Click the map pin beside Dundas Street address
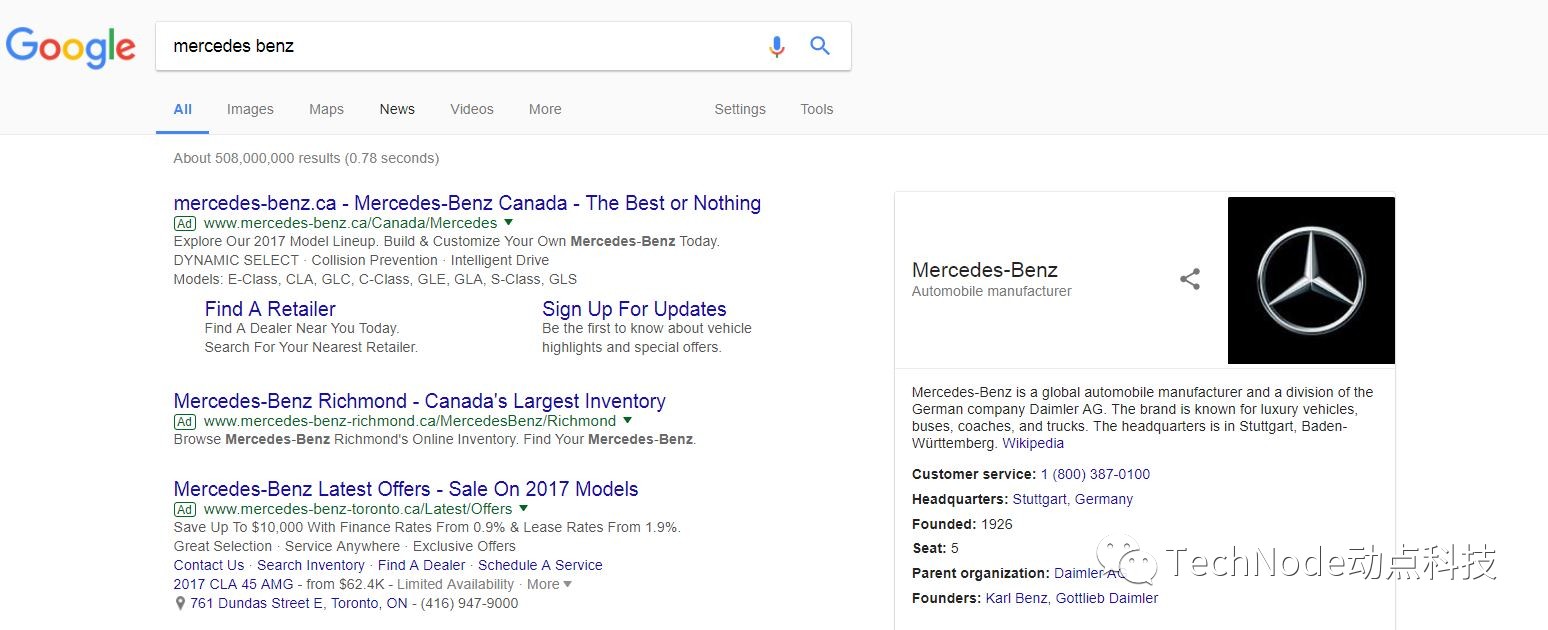Screen dimensions: 1548x630 pyautogui.click(x=180, y=604)
